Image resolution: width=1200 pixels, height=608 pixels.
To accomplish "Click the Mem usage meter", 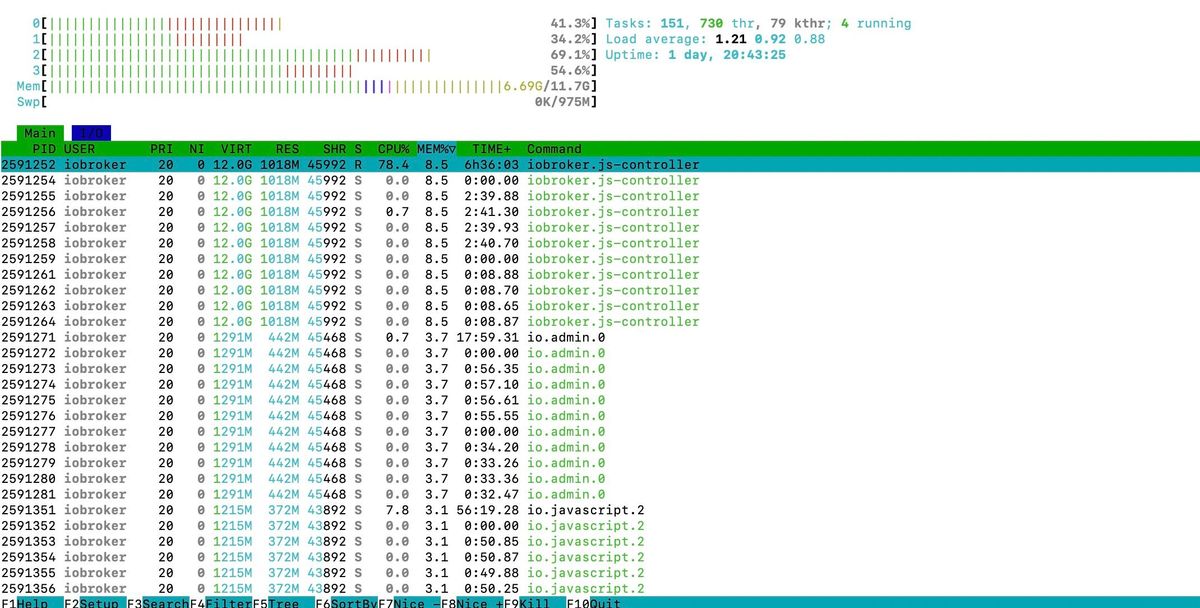I will [307, 87].
